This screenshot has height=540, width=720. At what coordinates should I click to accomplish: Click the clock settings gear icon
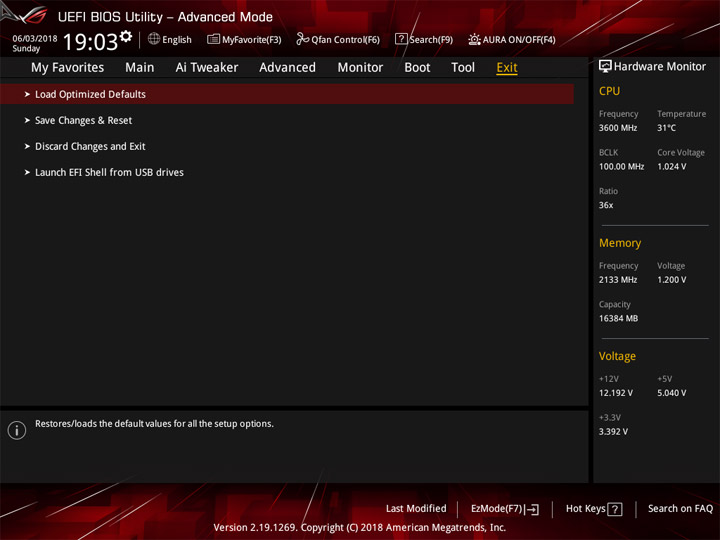(x=126, y=36)
